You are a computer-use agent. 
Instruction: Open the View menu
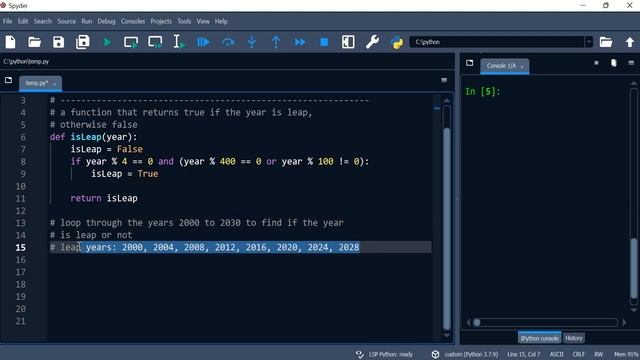point(203,21)
